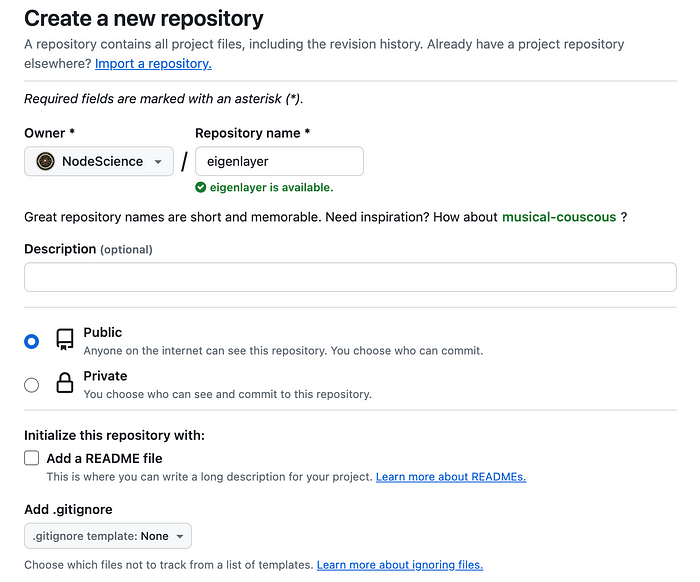Click the Description text field
Screen dimensions: 700x582
pos(350,277)
